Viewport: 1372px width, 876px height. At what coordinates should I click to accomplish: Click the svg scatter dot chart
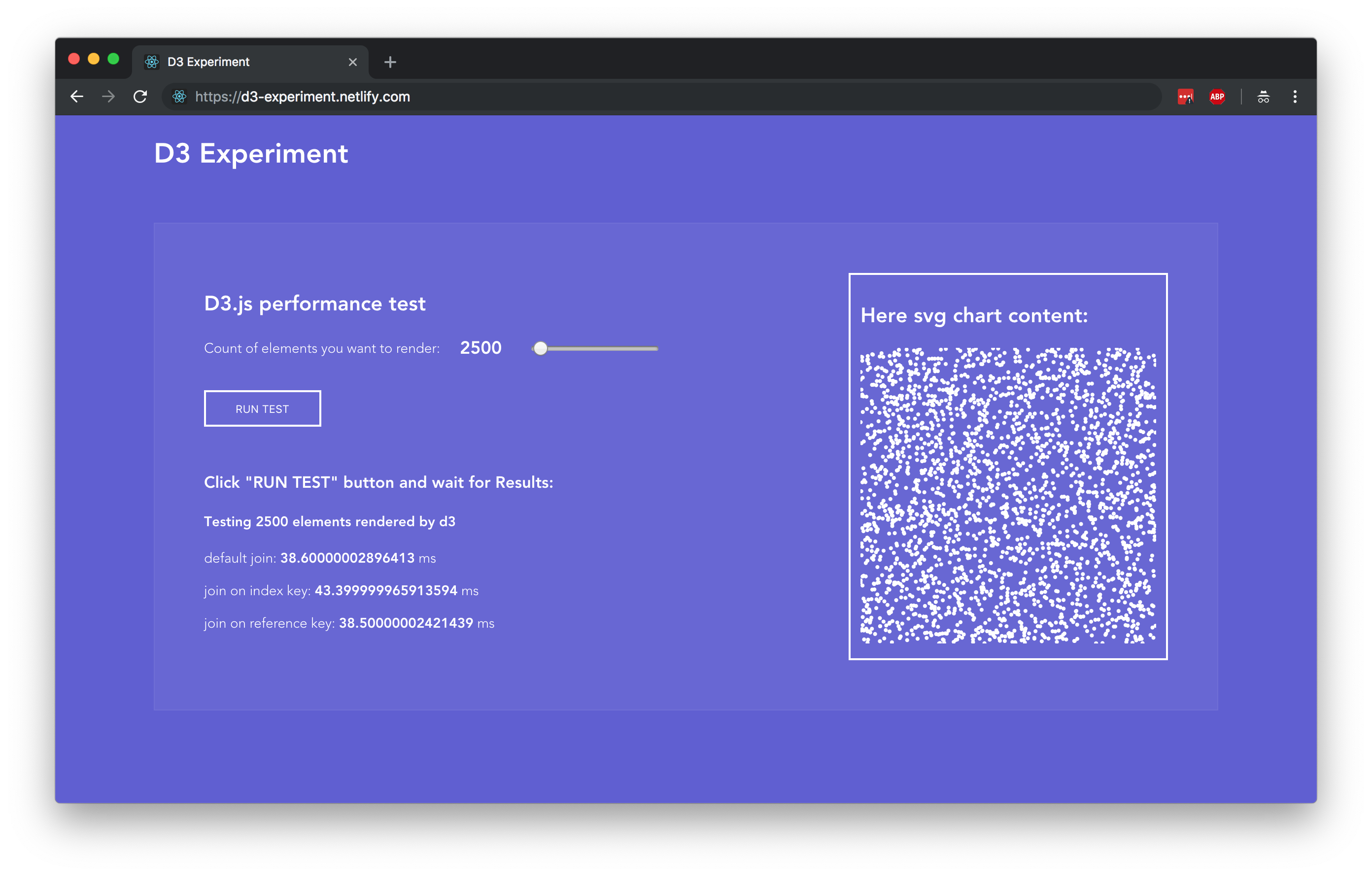point(1008,496)
